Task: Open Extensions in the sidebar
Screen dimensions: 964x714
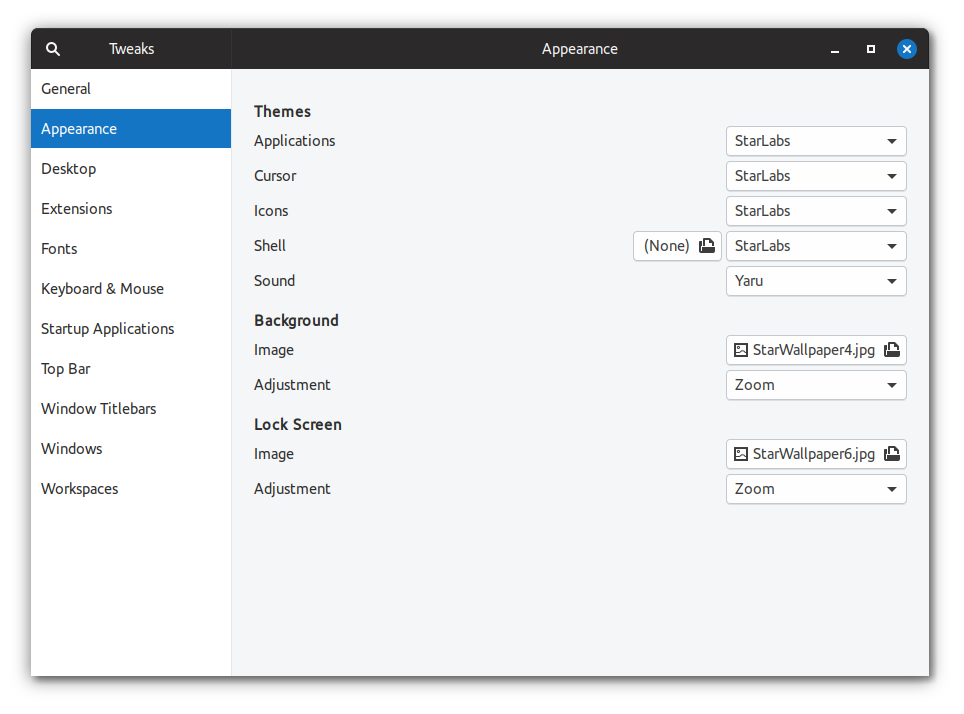Action: coord(131,209)
